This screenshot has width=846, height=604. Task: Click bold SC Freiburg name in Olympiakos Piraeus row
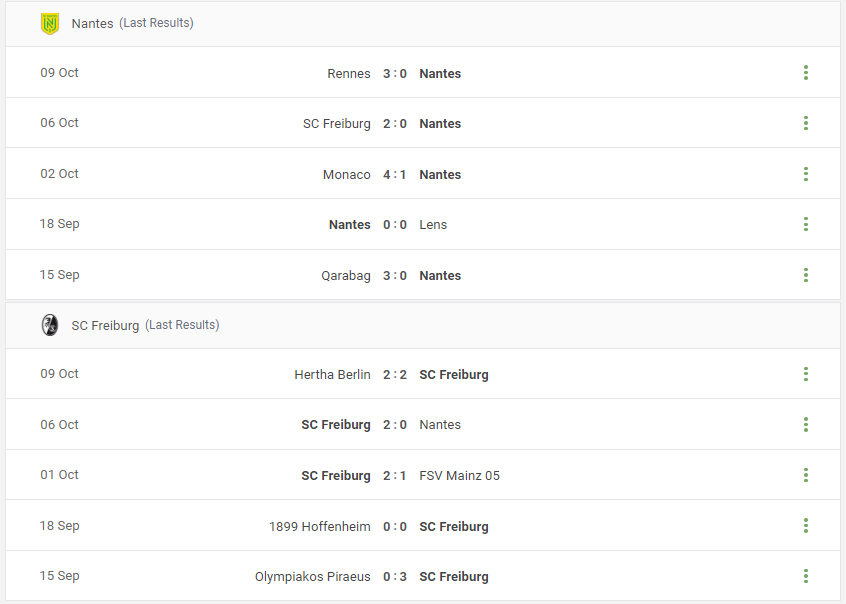point(454,576)
